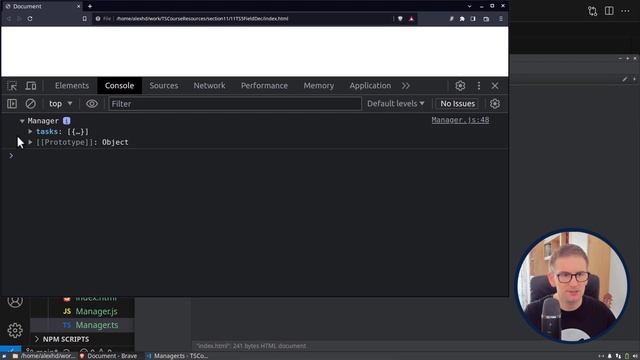
Task: Expand the NPM SCRIPTS section
Action: (62, 339)
